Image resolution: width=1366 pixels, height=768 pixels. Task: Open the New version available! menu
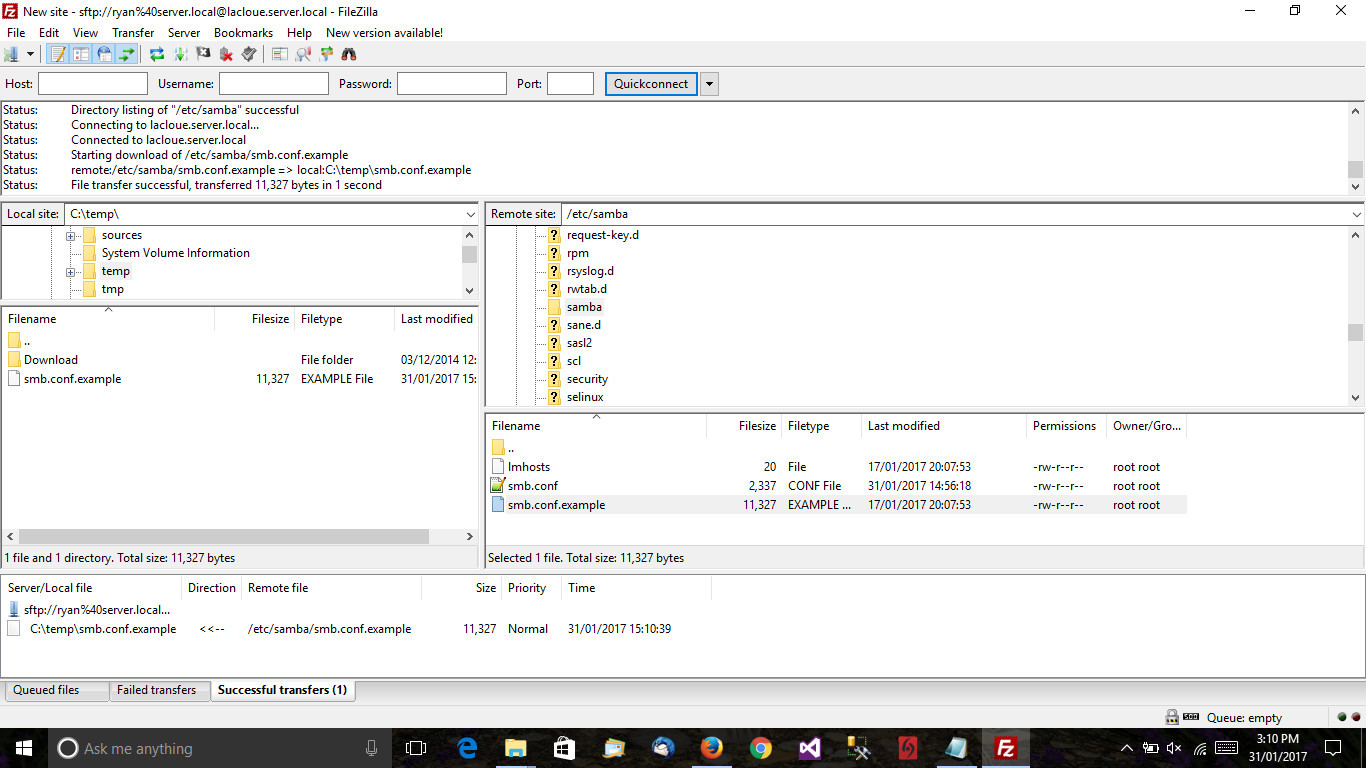(384, 33)
